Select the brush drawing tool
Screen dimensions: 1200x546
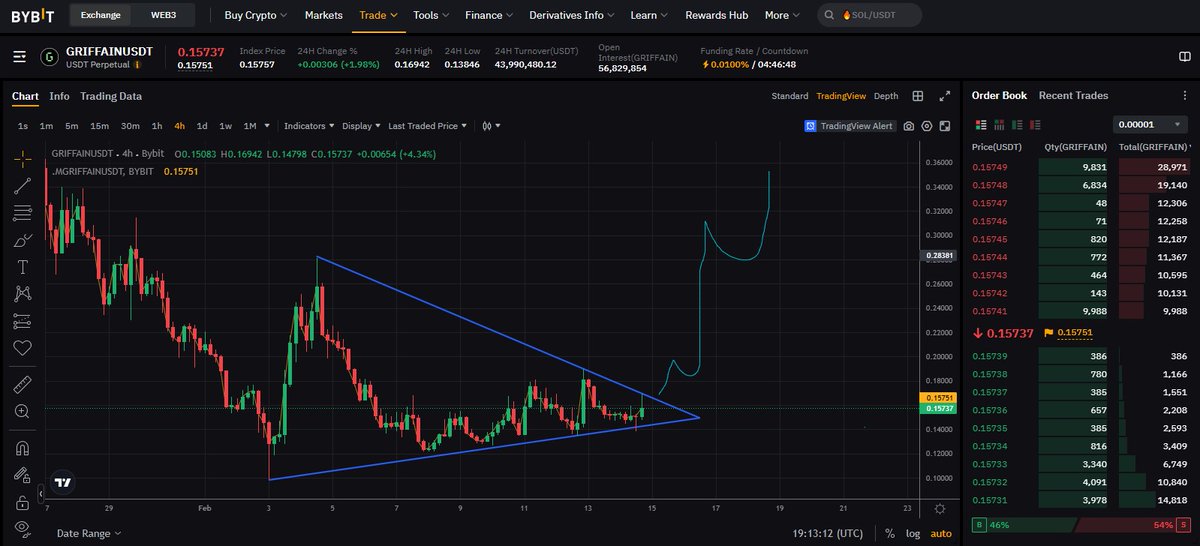pyautogui.click(x=23, y=240)
